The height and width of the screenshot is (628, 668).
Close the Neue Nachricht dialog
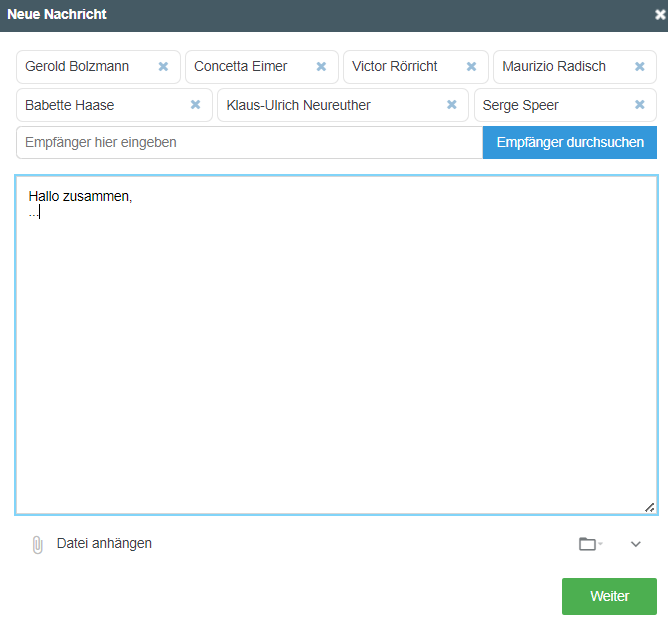[x=660, y=15]
